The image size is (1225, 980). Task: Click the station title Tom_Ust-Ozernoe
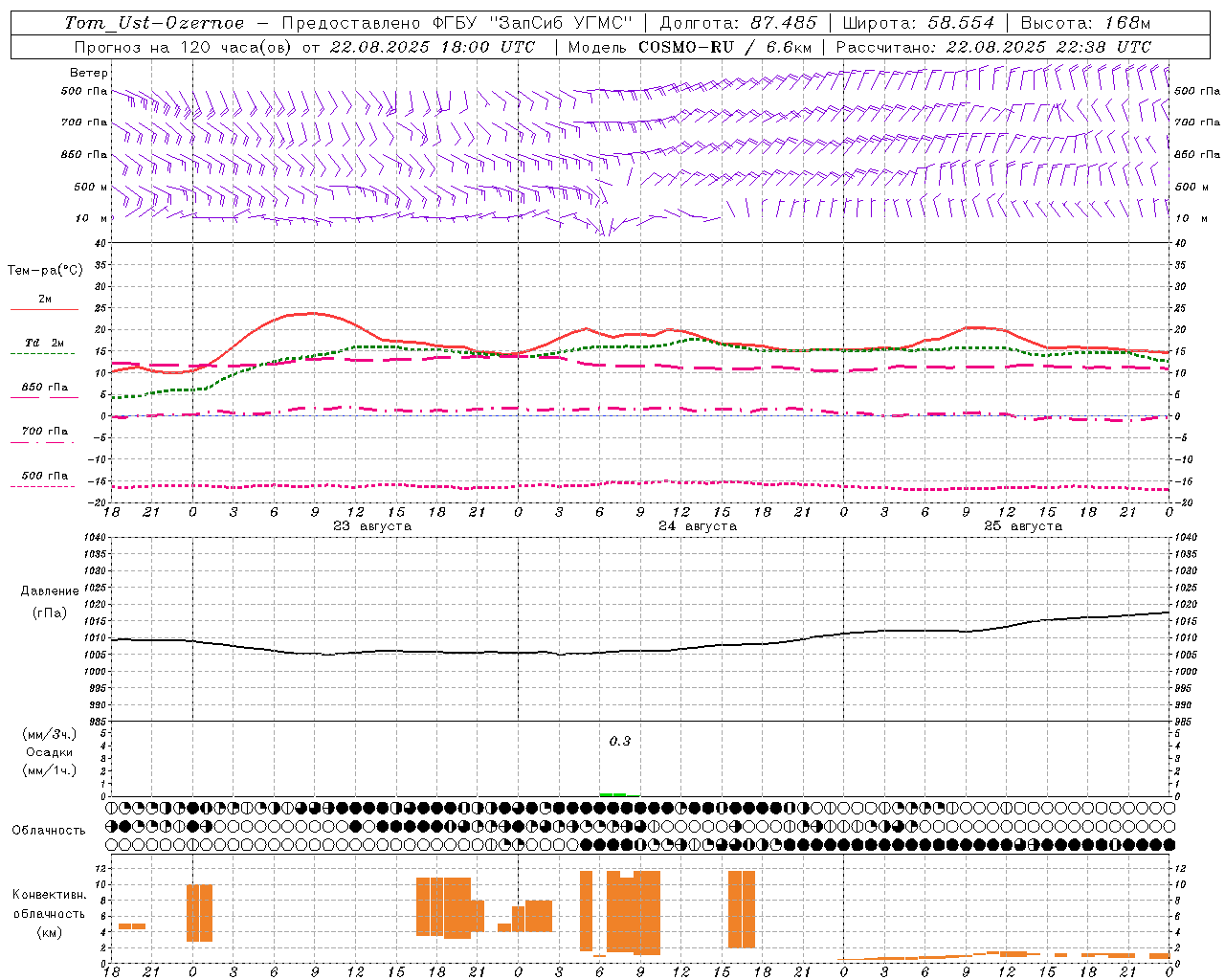(154, 23)
